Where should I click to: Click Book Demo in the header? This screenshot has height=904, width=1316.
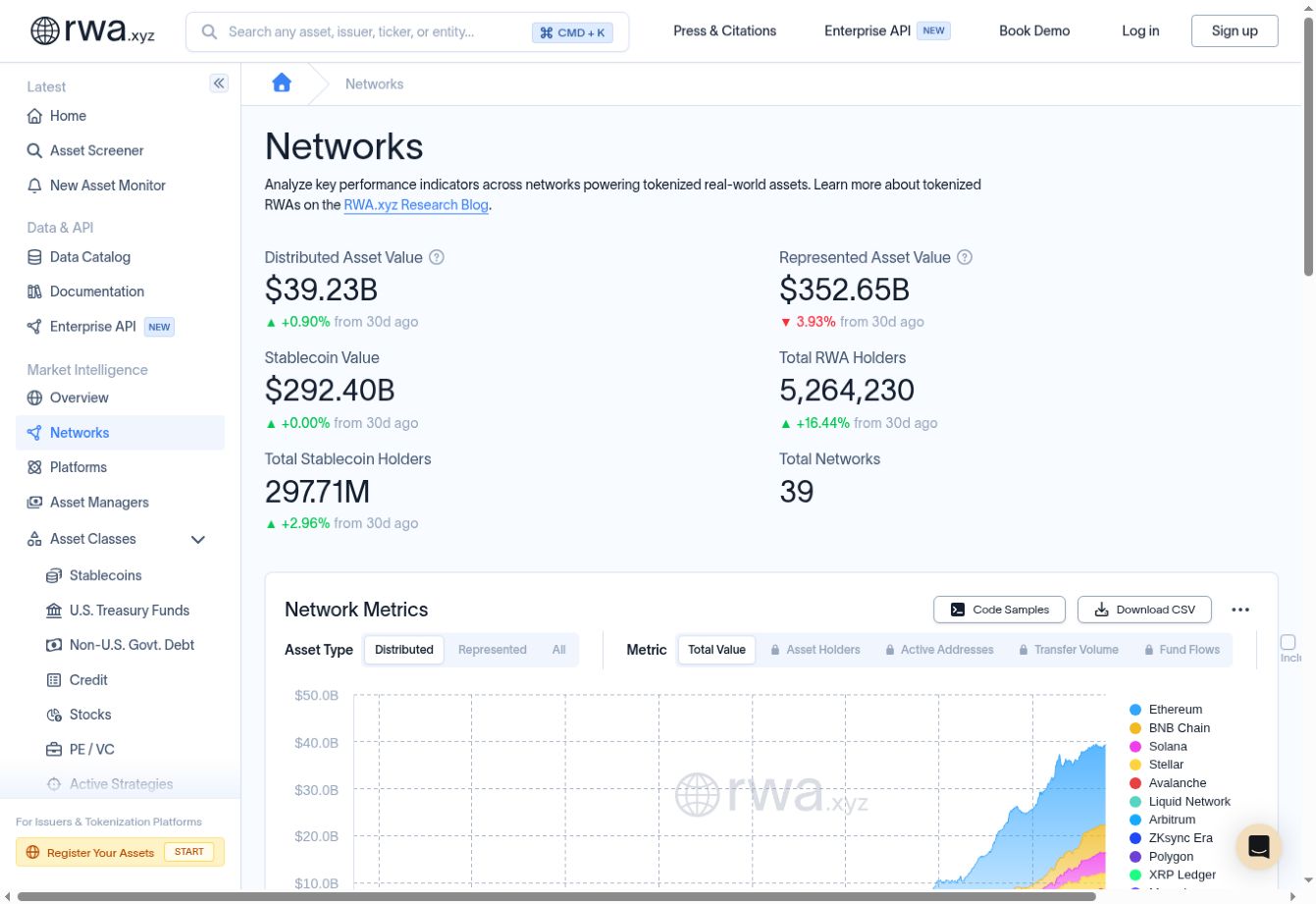1034,31
